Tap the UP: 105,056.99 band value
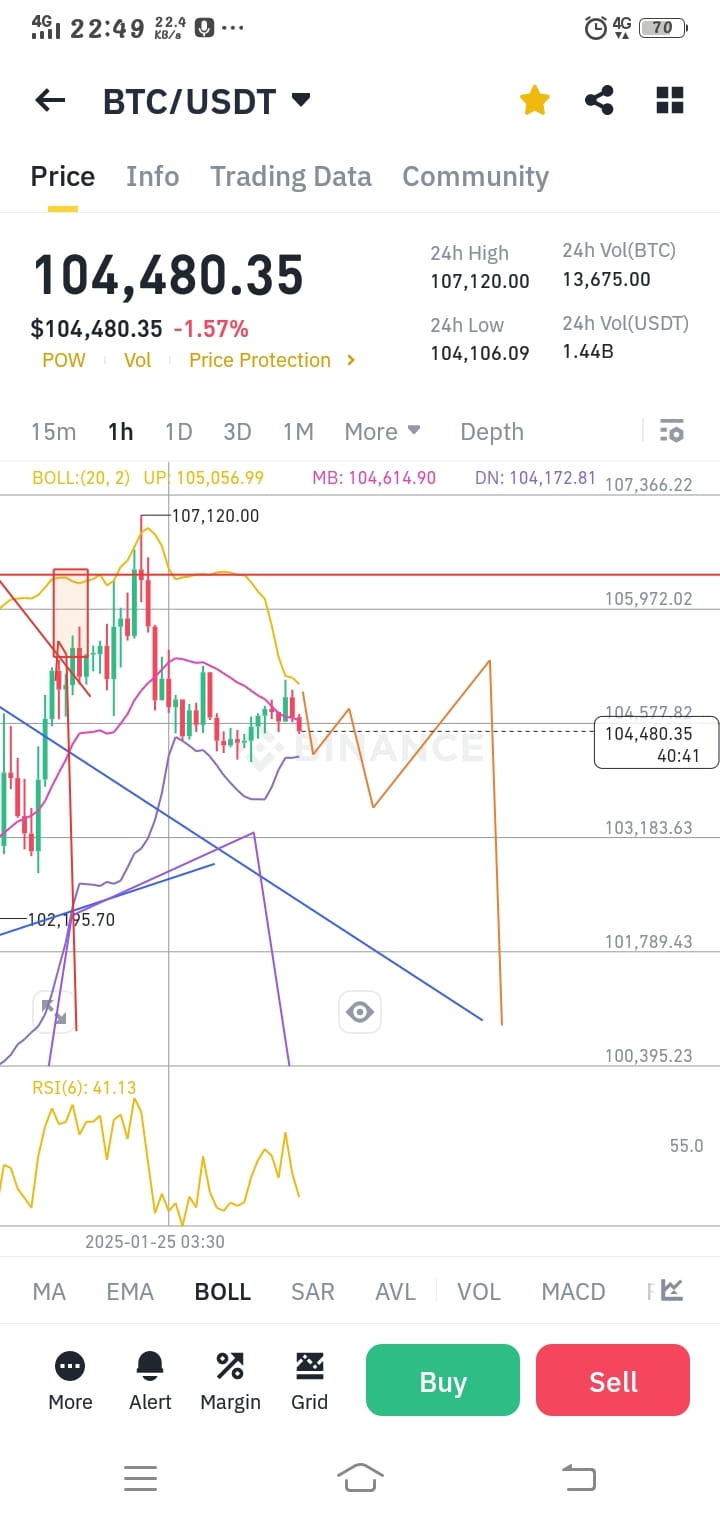Screen dimensions: 720x1520 (204, 478)
